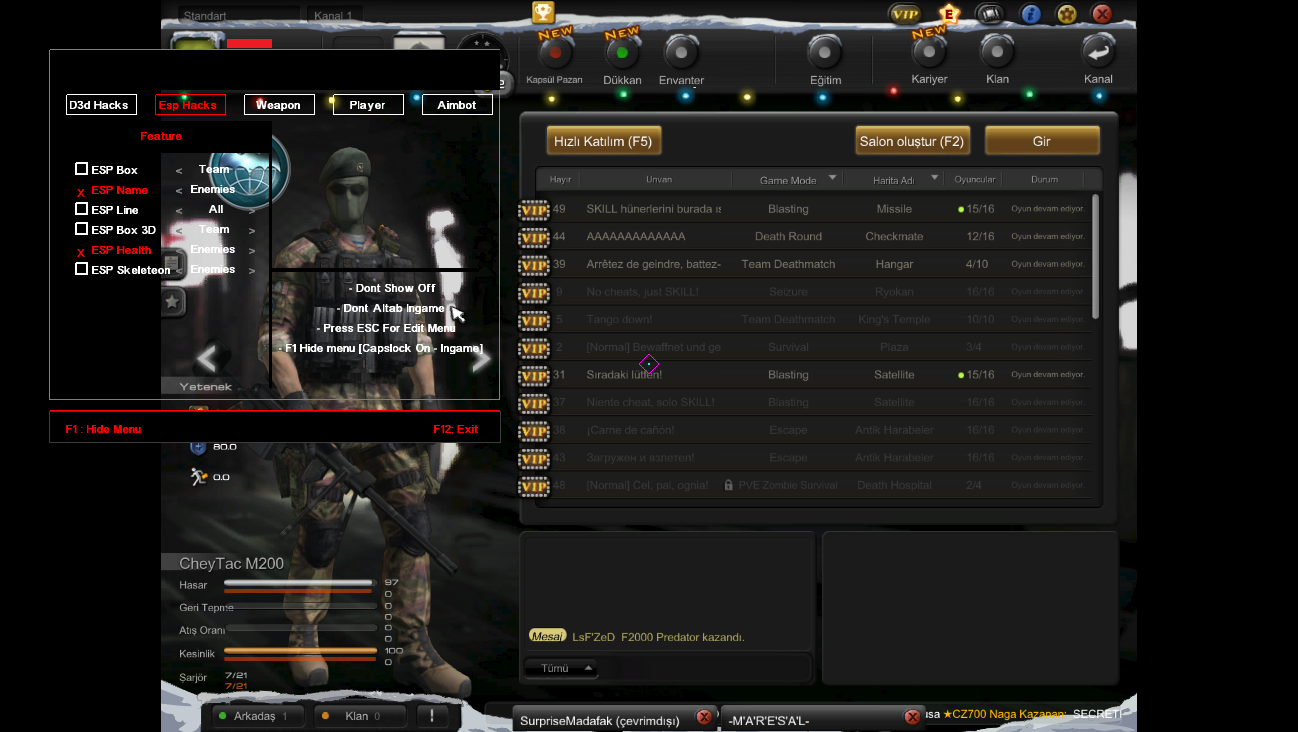Click the lock icon on room 48
This screenshot has width=1298, height=732.
728,485
